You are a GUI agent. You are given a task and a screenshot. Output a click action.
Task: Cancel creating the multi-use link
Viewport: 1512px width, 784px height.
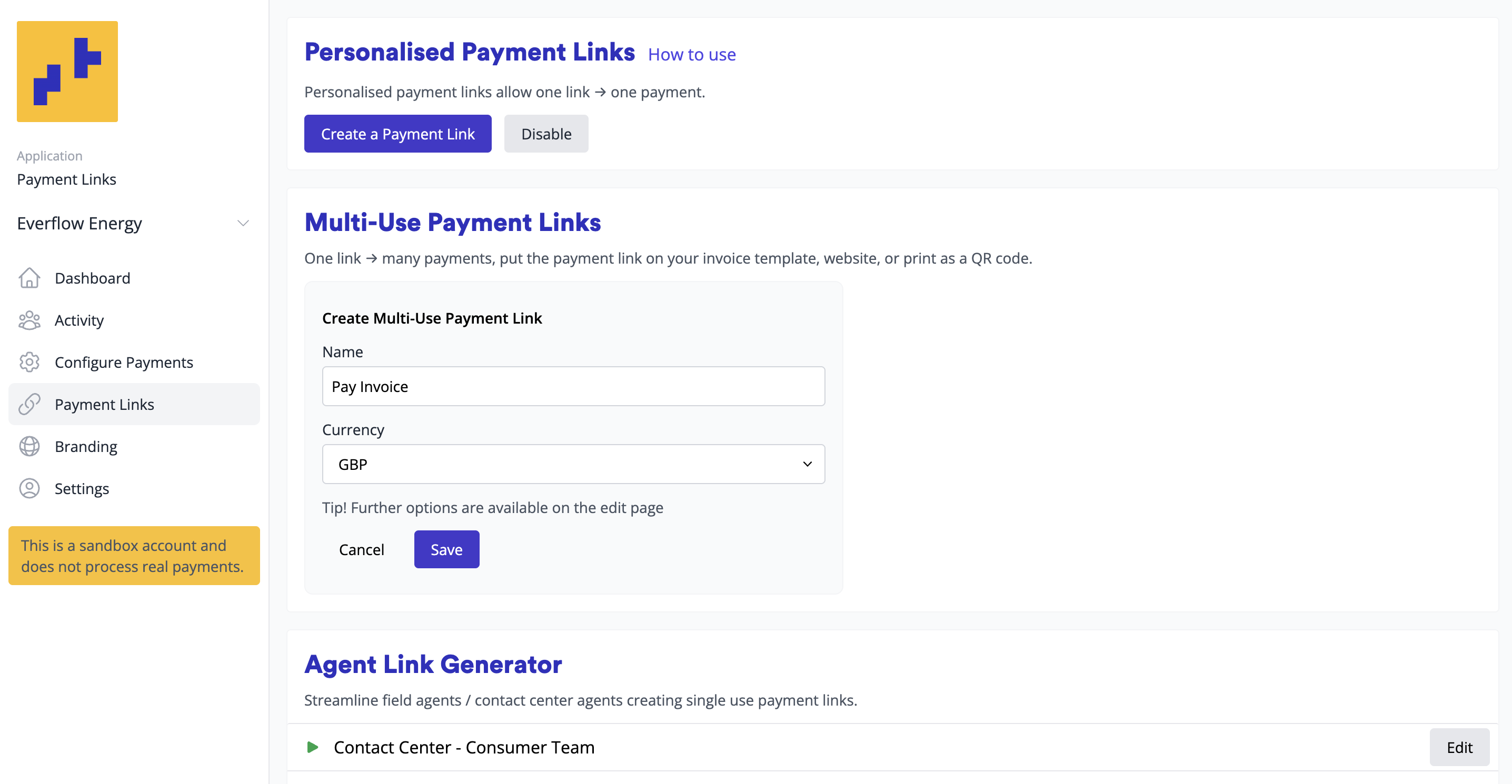pos(362,549)
